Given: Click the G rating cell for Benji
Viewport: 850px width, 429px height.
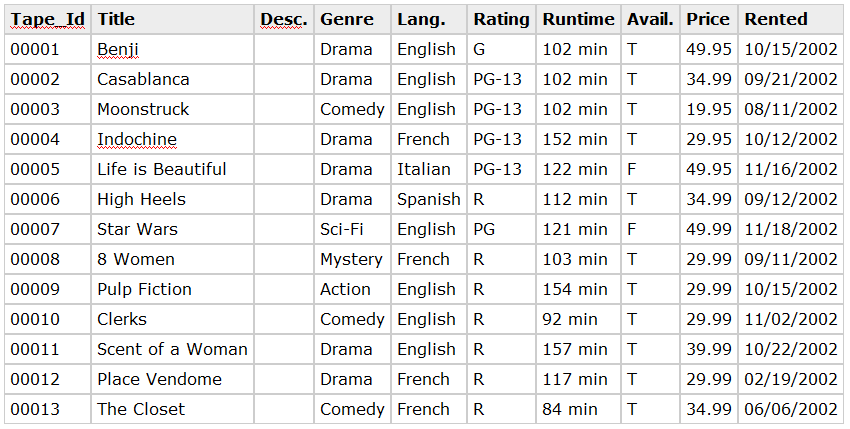Looking at the screenshot, I should pos(501,49).
